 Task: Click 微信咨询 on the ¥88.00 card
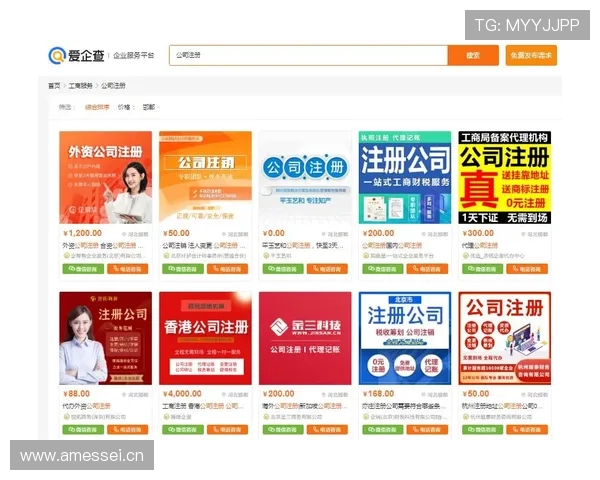pos(83,430)
